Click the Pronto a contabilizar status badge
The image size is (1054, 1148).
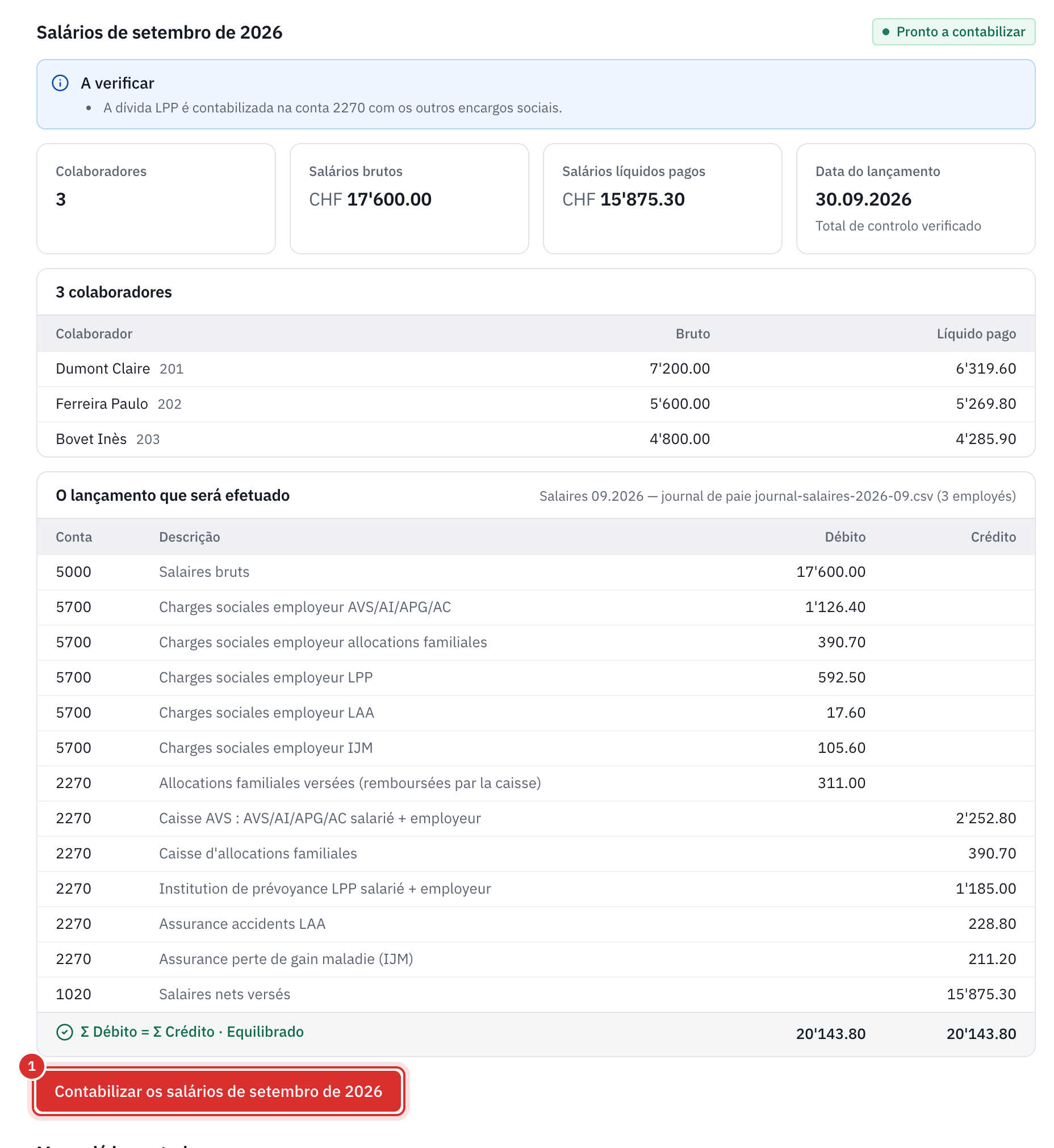click(x=953, y=32)
